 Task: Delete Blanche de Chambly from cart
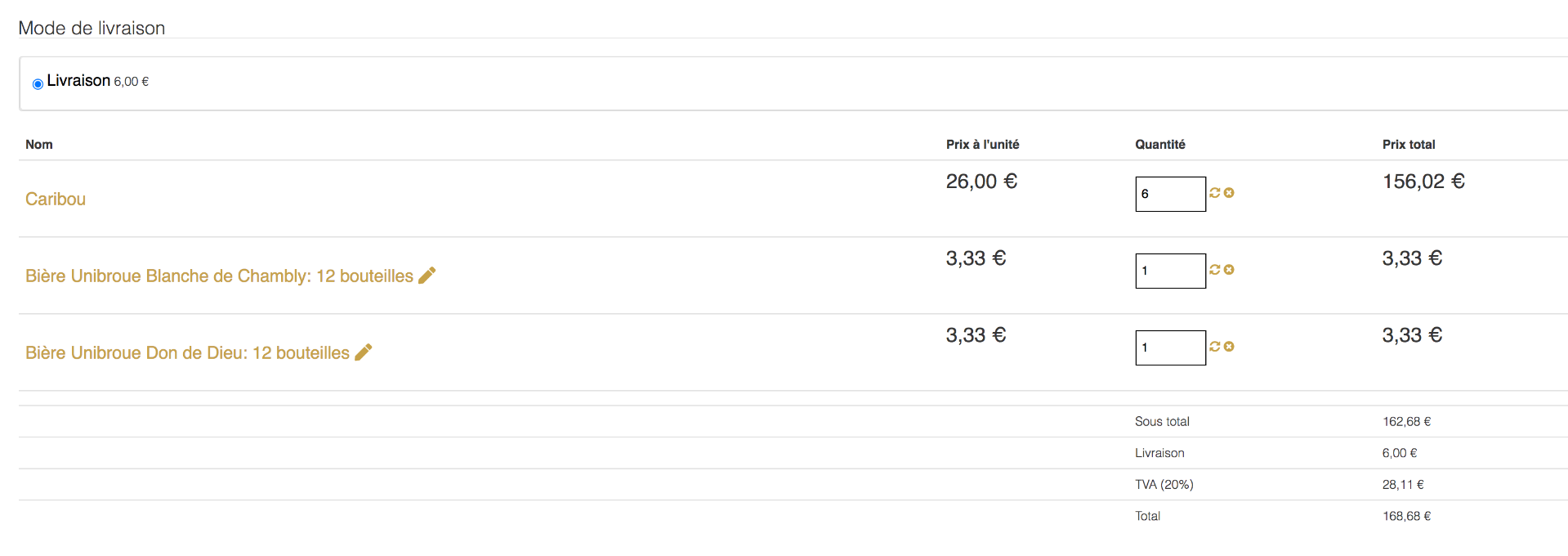[x=1229, y=270]
